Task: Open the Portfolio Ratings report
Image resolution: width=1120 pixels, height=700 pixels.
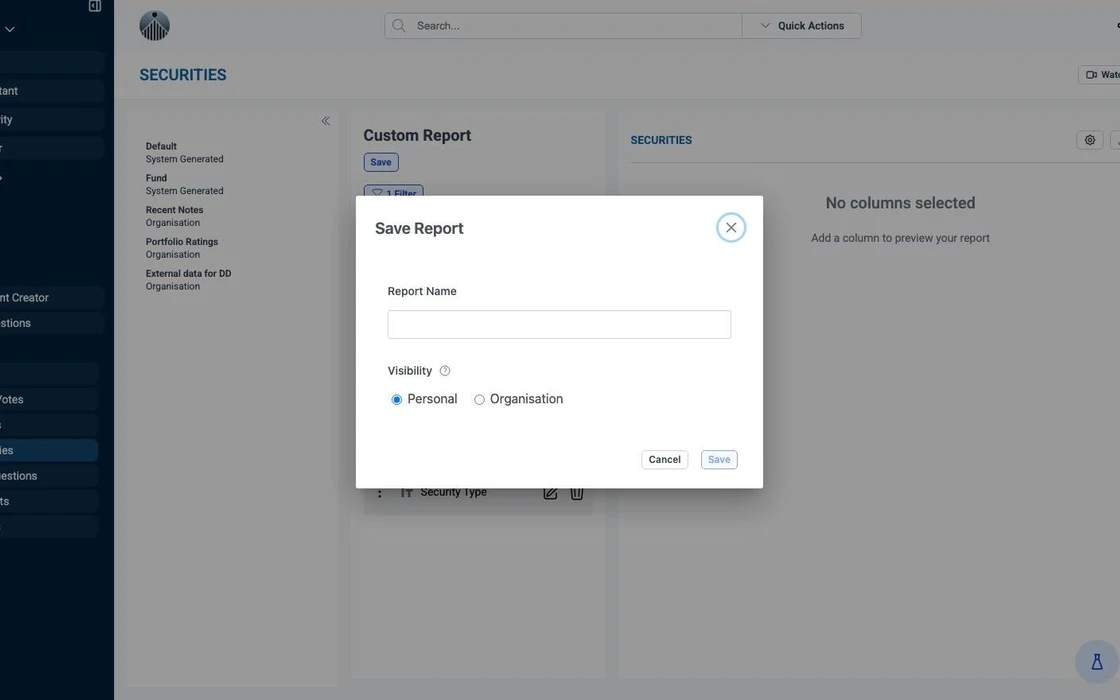Action: pos(181,248)
